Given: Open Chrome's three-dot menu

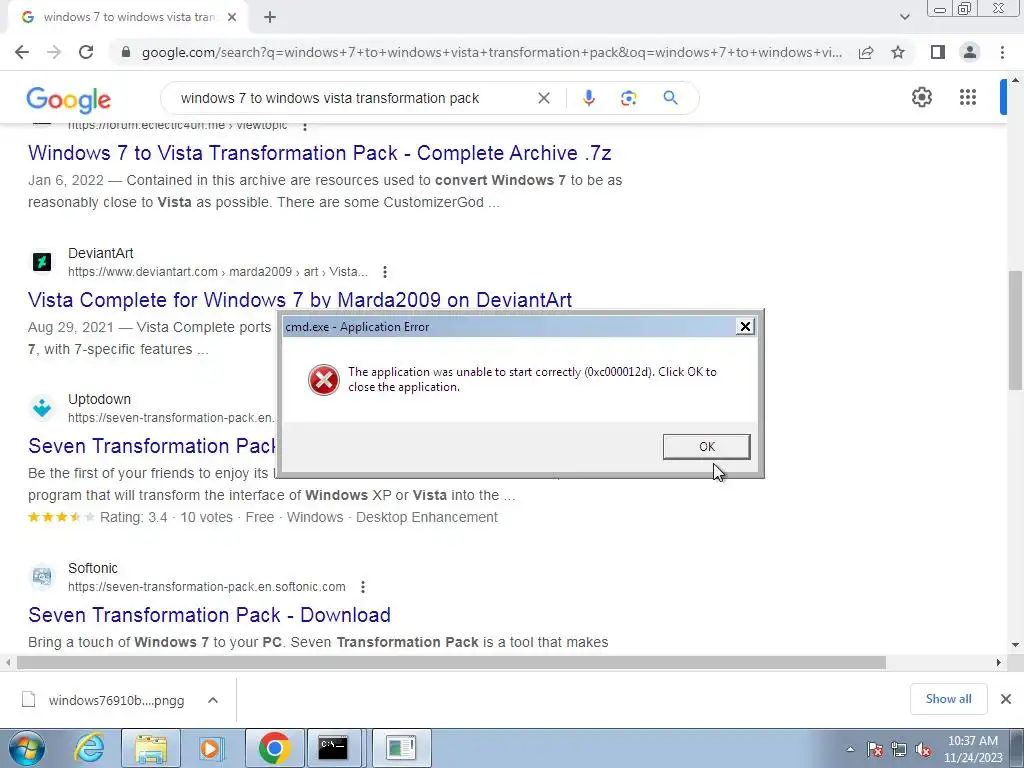Looking at the screenshot, I should (1002, 52).
